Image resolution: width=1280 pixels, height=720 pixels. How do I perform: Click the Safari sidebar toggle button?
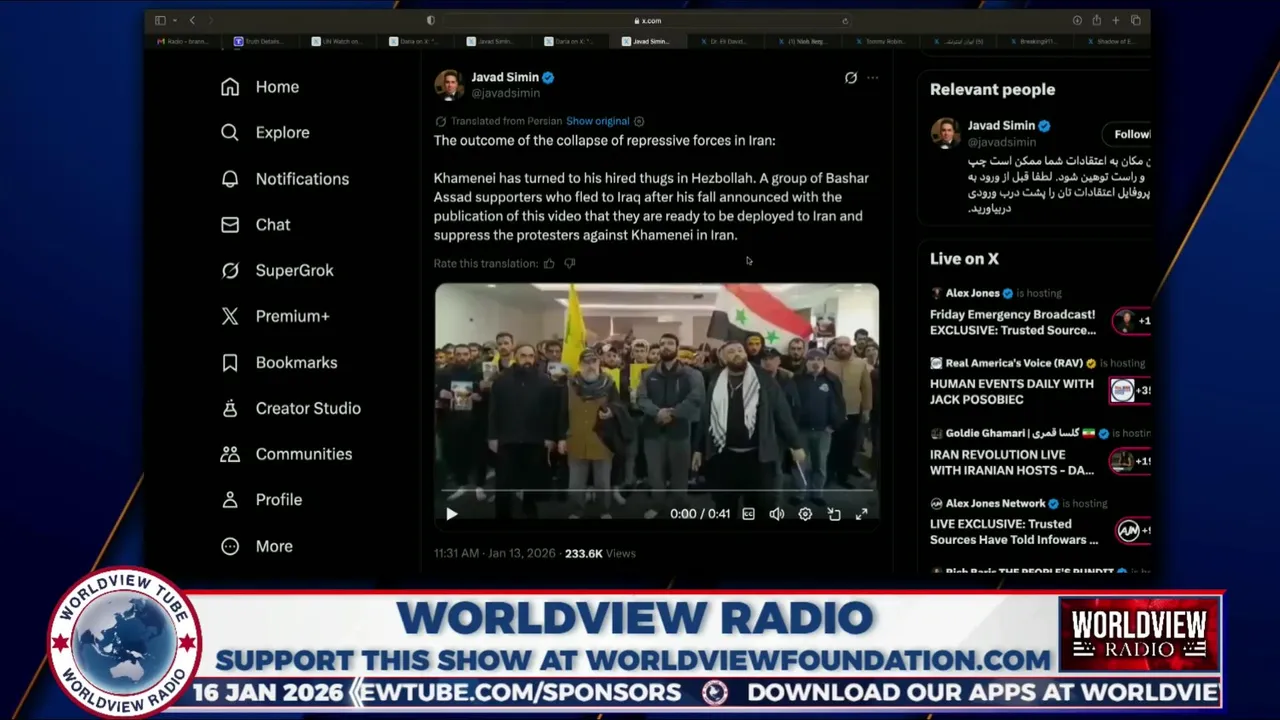(160, 20)
